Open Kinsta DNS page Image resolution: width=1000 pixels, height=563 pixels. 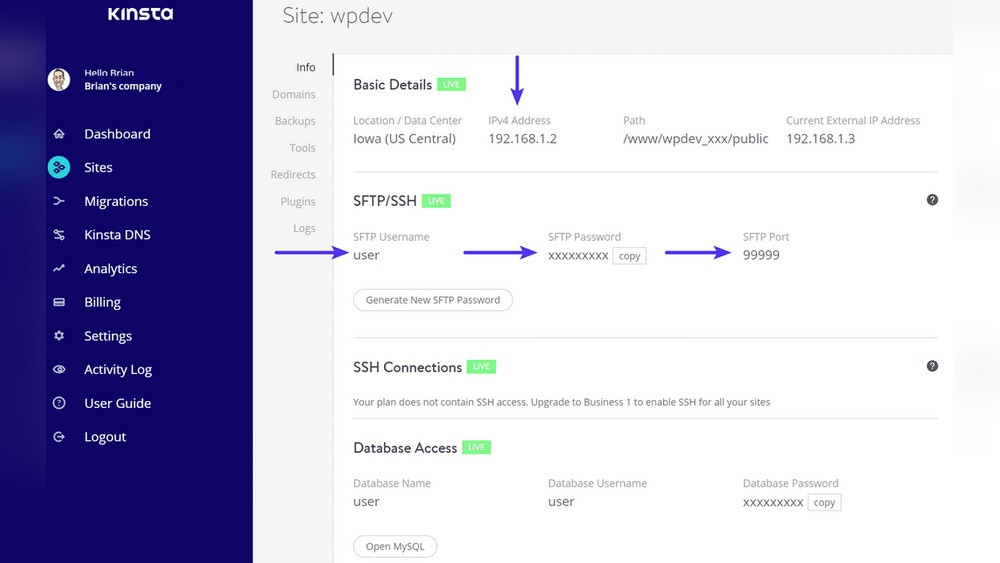pos(117,235)
